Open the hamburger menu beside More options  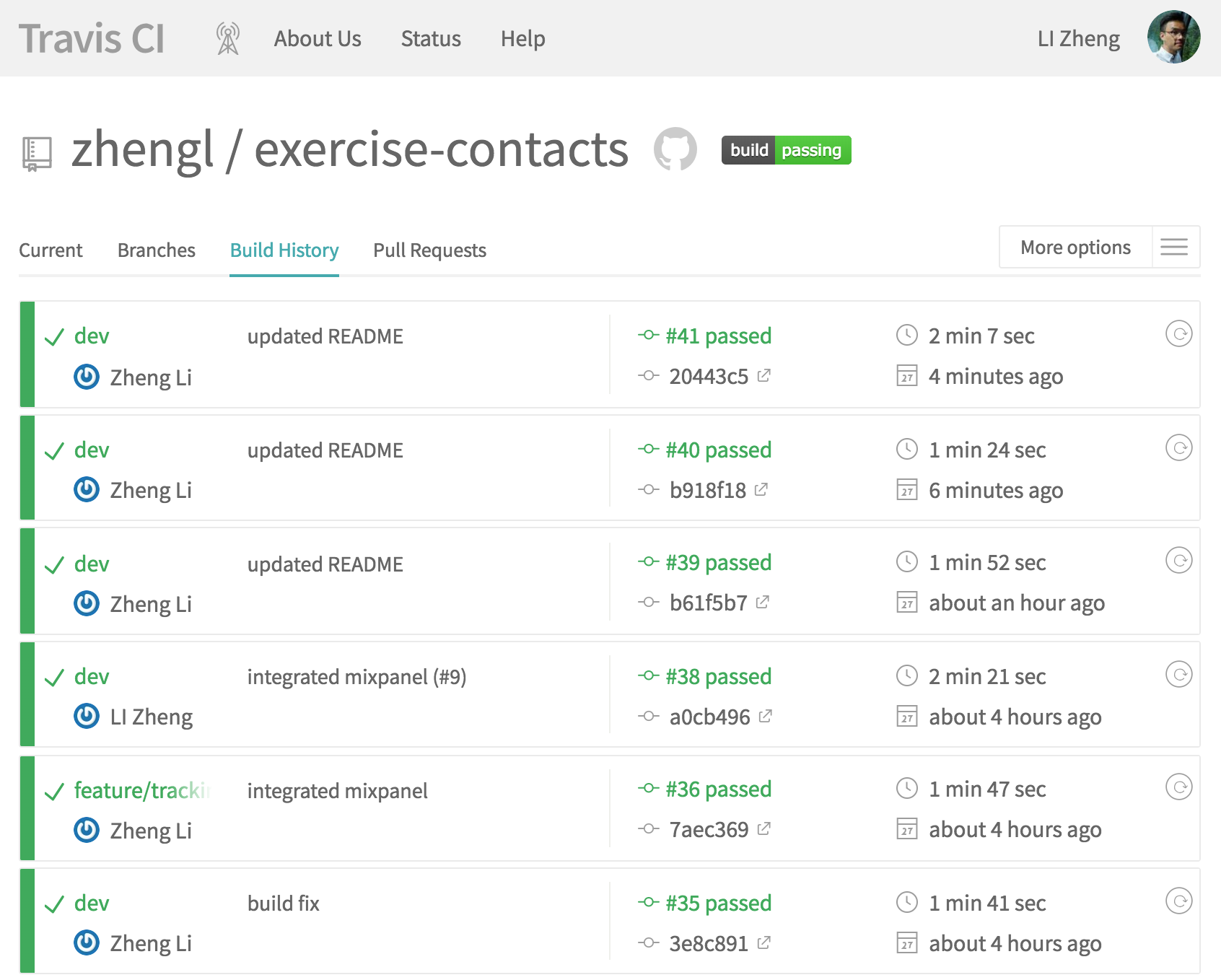click(x=1174, y=247)
